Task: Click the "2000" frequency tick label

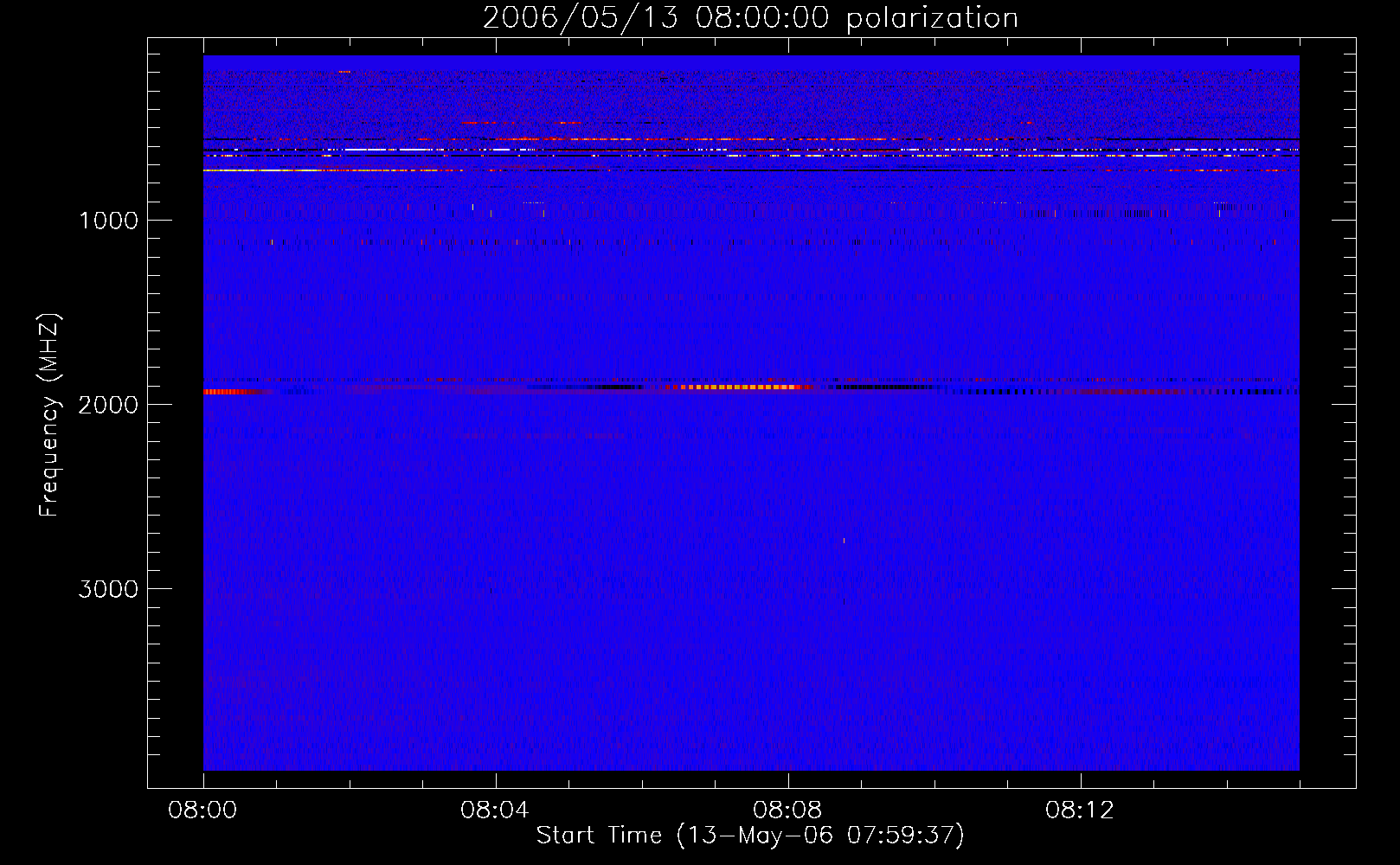Action: coord(108,405)
